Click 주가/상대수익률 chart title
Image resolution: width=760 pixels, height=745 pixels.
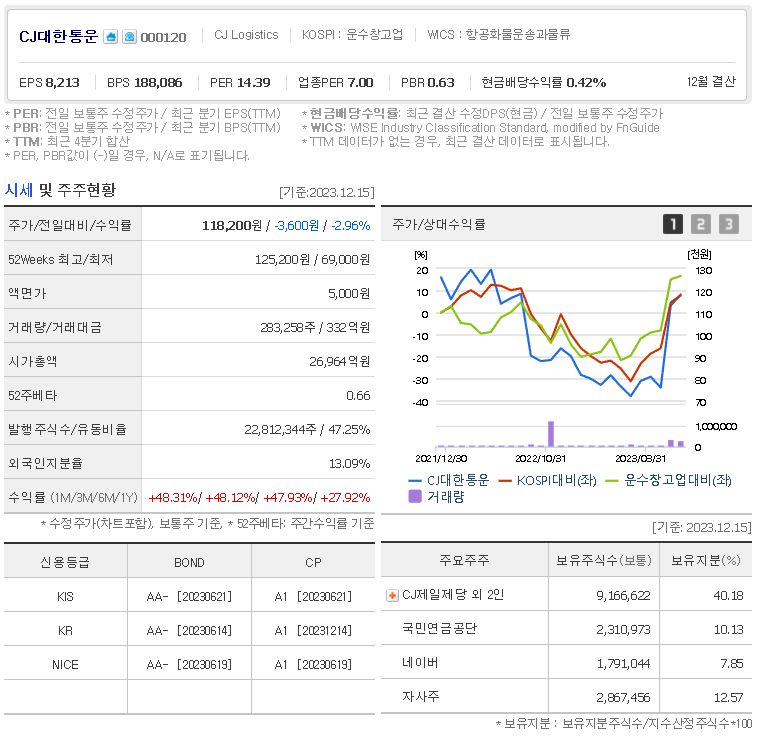439,224
